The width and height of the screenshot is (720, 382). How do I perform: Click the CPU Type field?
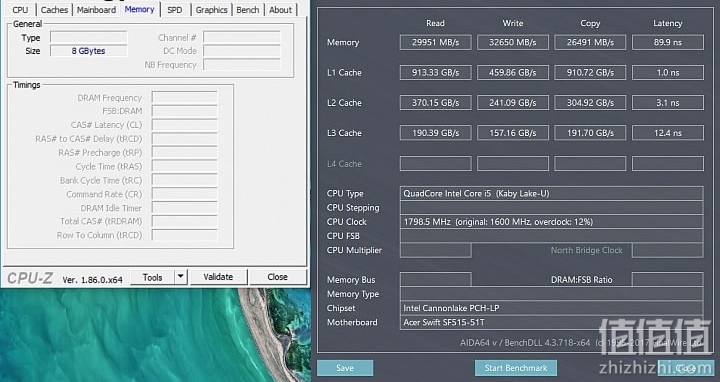click(551, 193)
